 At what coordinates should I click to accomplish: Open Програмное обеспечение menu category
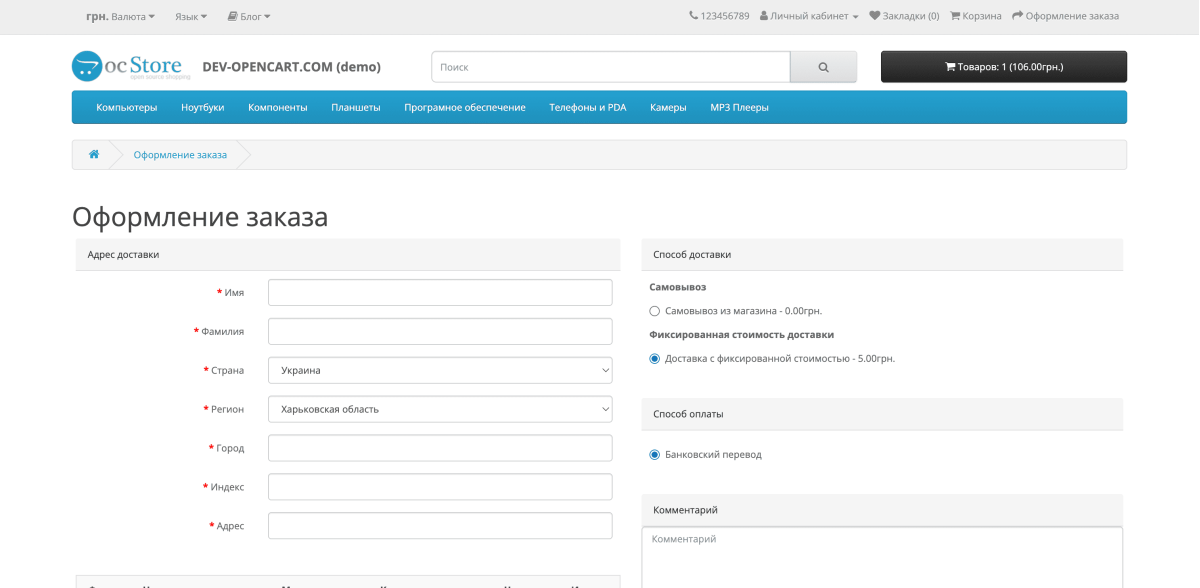pyautogui.click(x=465, y=107)
